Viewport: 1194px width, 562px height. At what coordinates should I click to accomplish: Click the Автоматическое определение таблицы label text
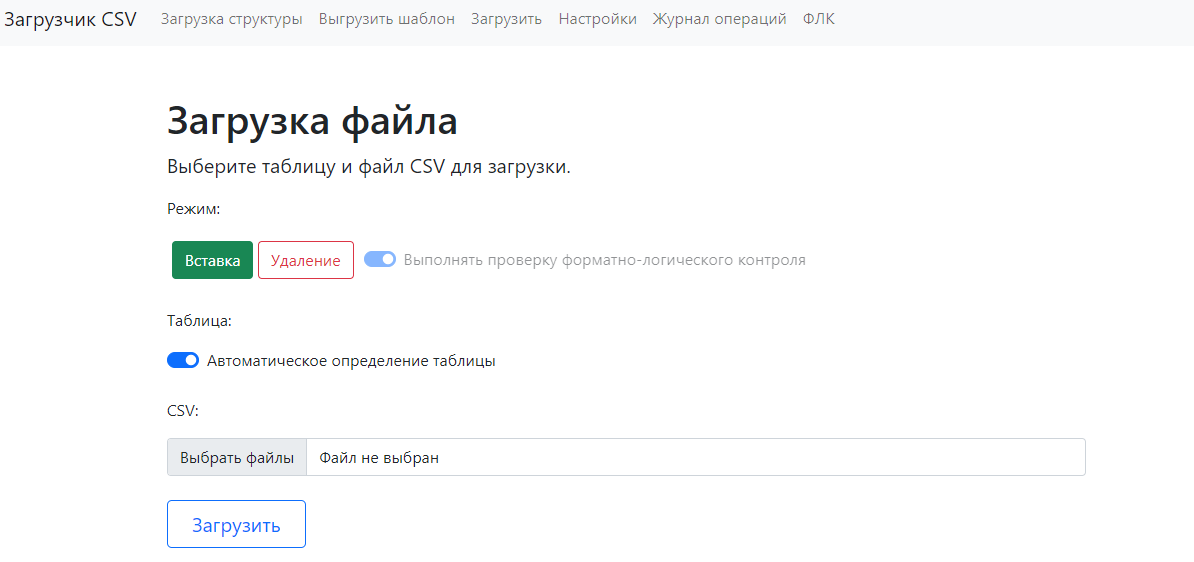pos(351,361)
